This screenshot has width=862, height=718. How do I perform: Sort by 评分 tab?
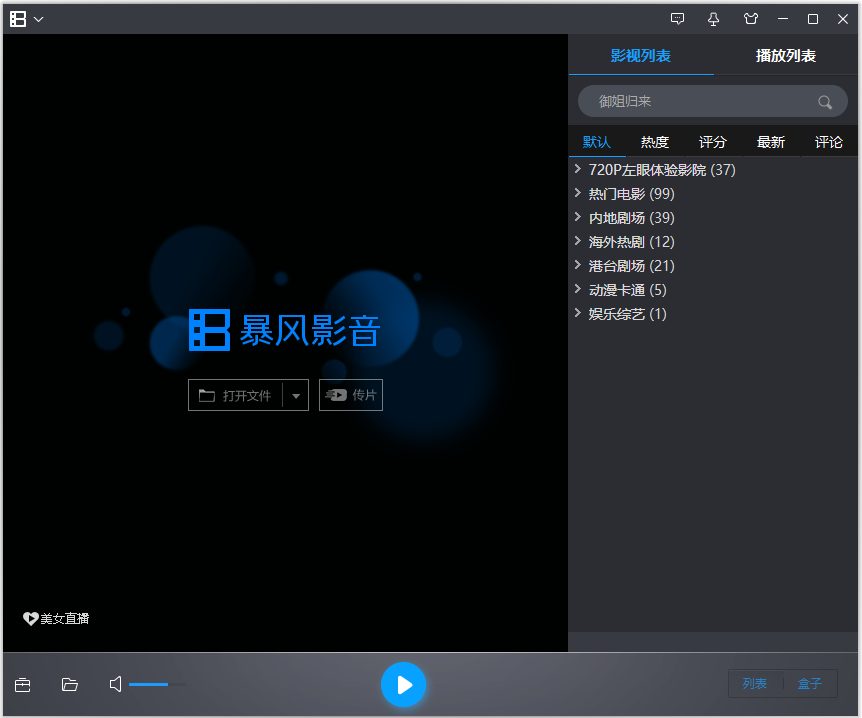[x=713, y=142]
